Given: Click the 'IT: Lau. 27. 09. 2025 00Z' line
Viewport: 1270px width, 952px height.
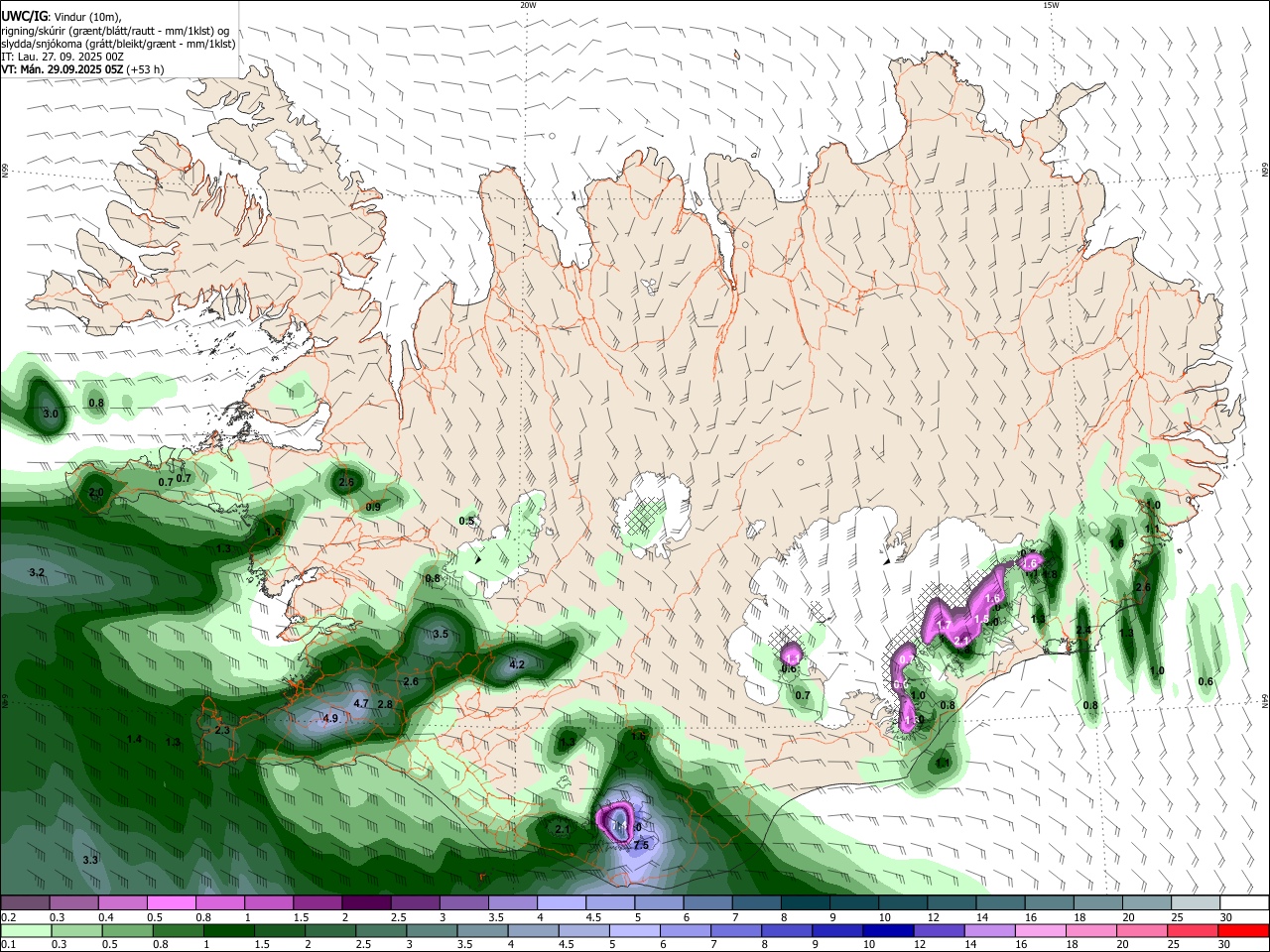Looking at the screenshot, I should pos(63,57).
